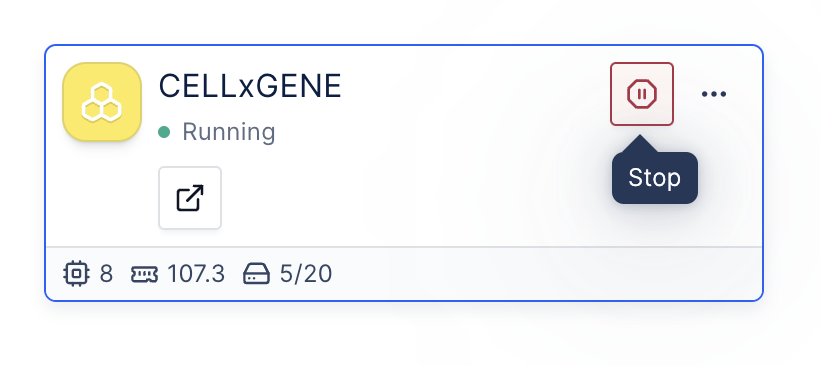This screenshot has height=366, width=820.
Task: Click the memory value 107.3
Action: point(196,274)
